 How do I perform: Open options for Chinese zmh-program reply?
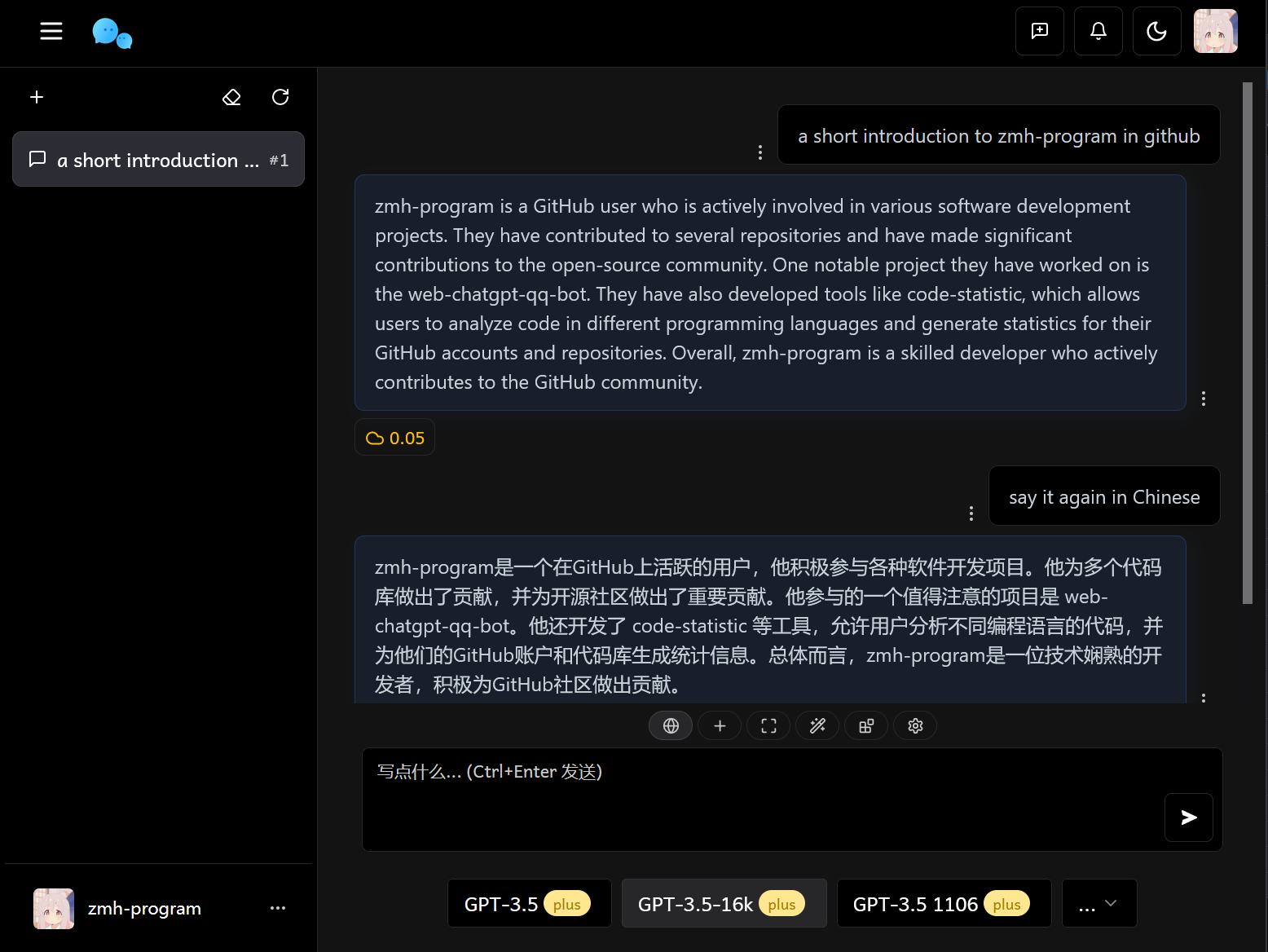click(1204, 698)
